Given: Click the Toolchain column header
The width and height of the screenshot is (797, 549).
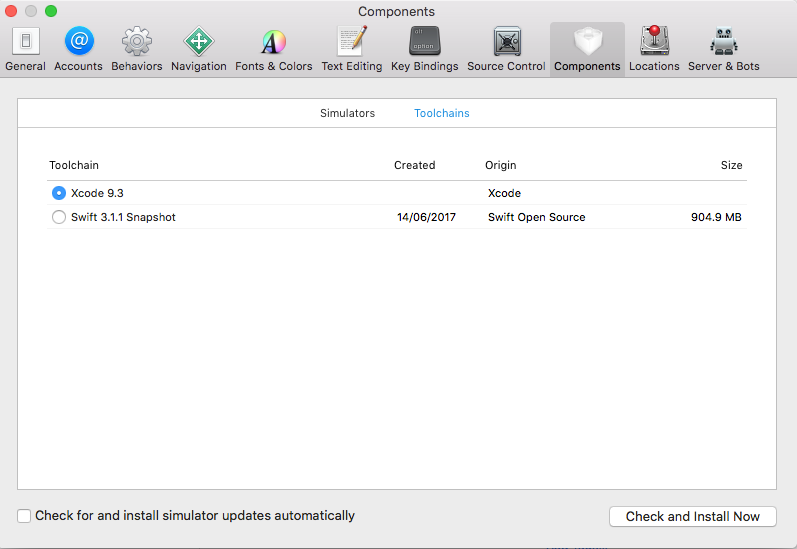Looking at the screenshot, I should pyautogui.click(x=74, y=165).
